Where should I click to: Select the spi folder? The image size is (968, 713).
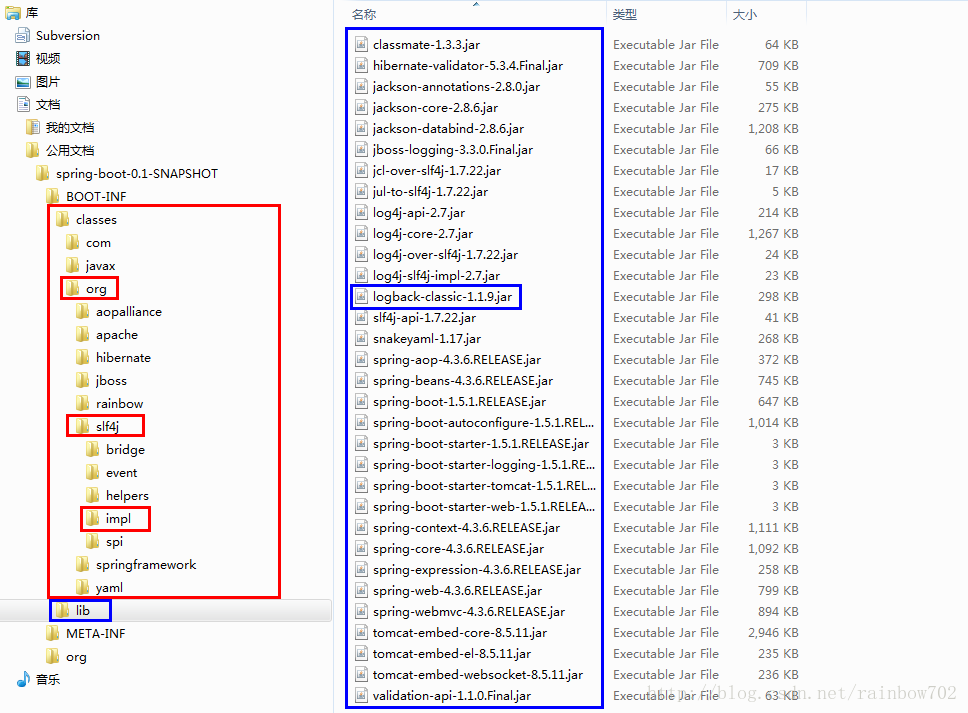114,541
